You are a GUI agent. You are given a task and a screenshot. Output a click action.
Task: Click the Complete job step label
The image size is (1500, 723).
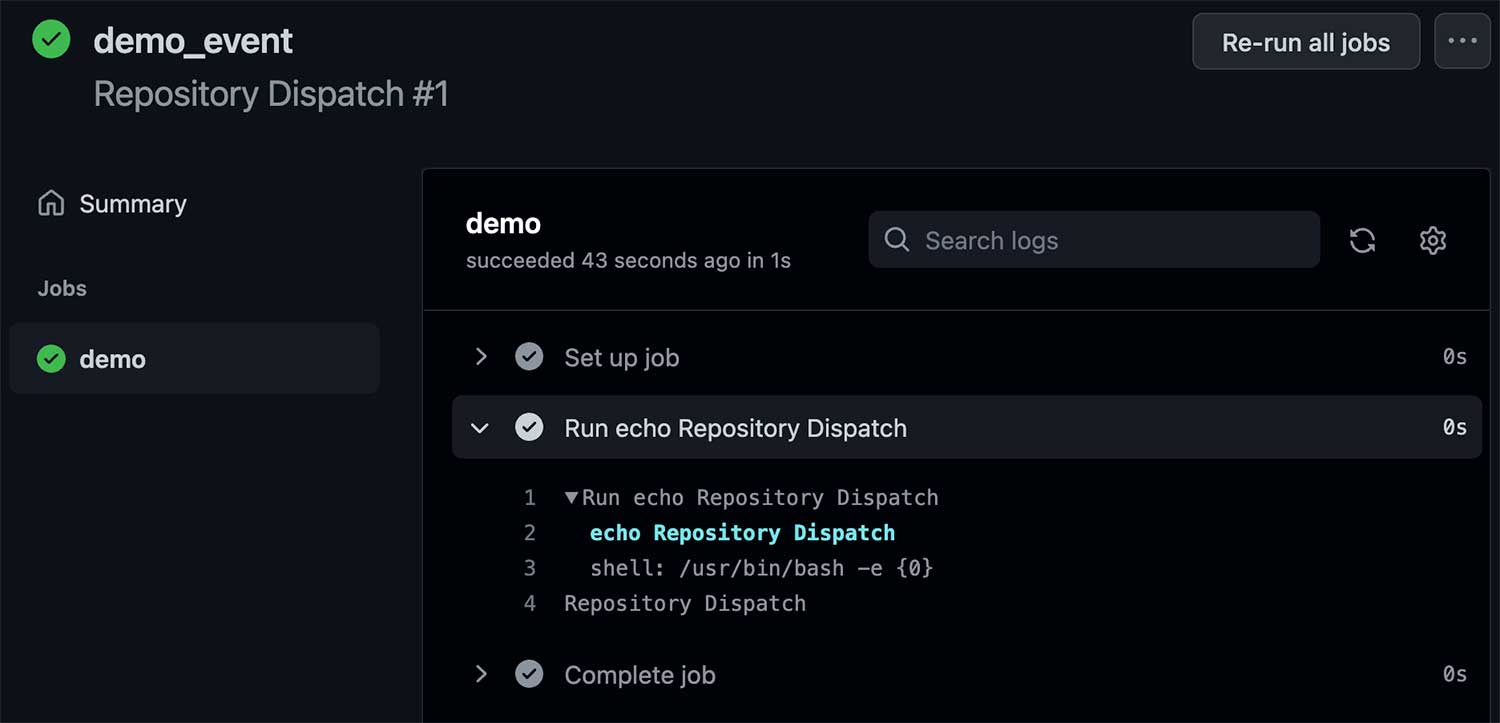pyautogui.click(x=640, y=675)
